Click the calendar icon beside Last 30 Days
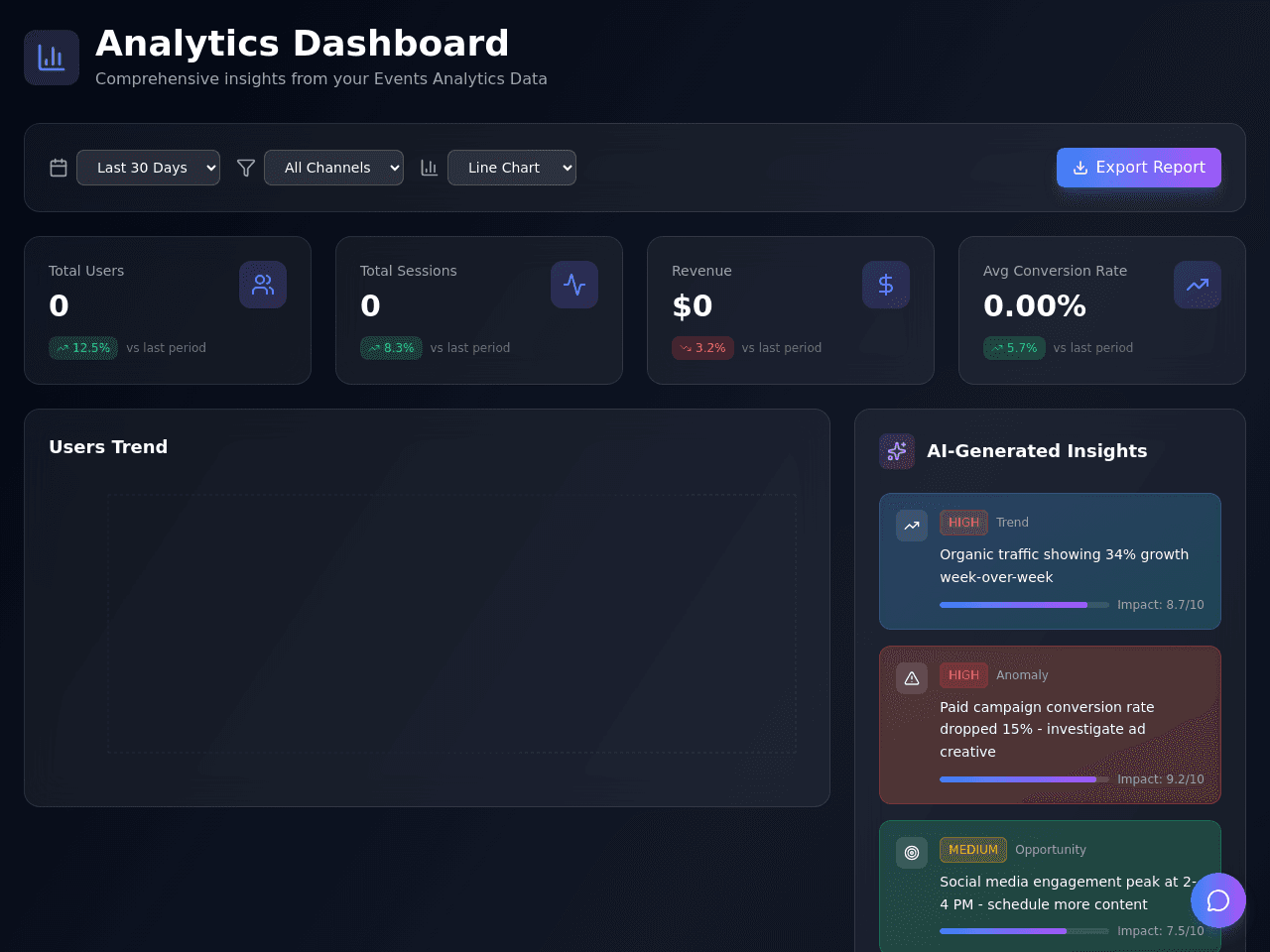1270x952 pixels. click(59, 168)
